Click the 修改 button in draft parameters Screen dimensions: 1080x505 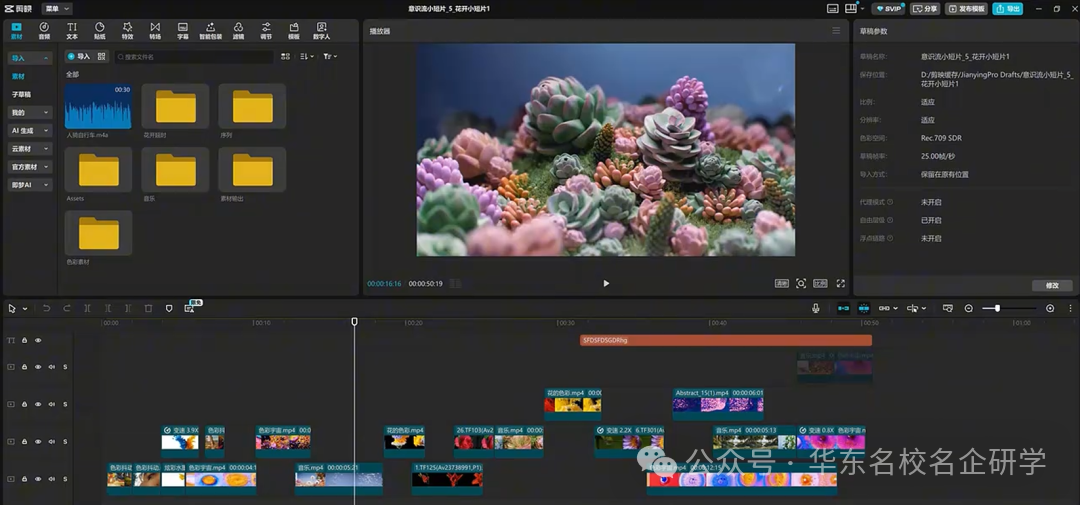(1051, 285)
